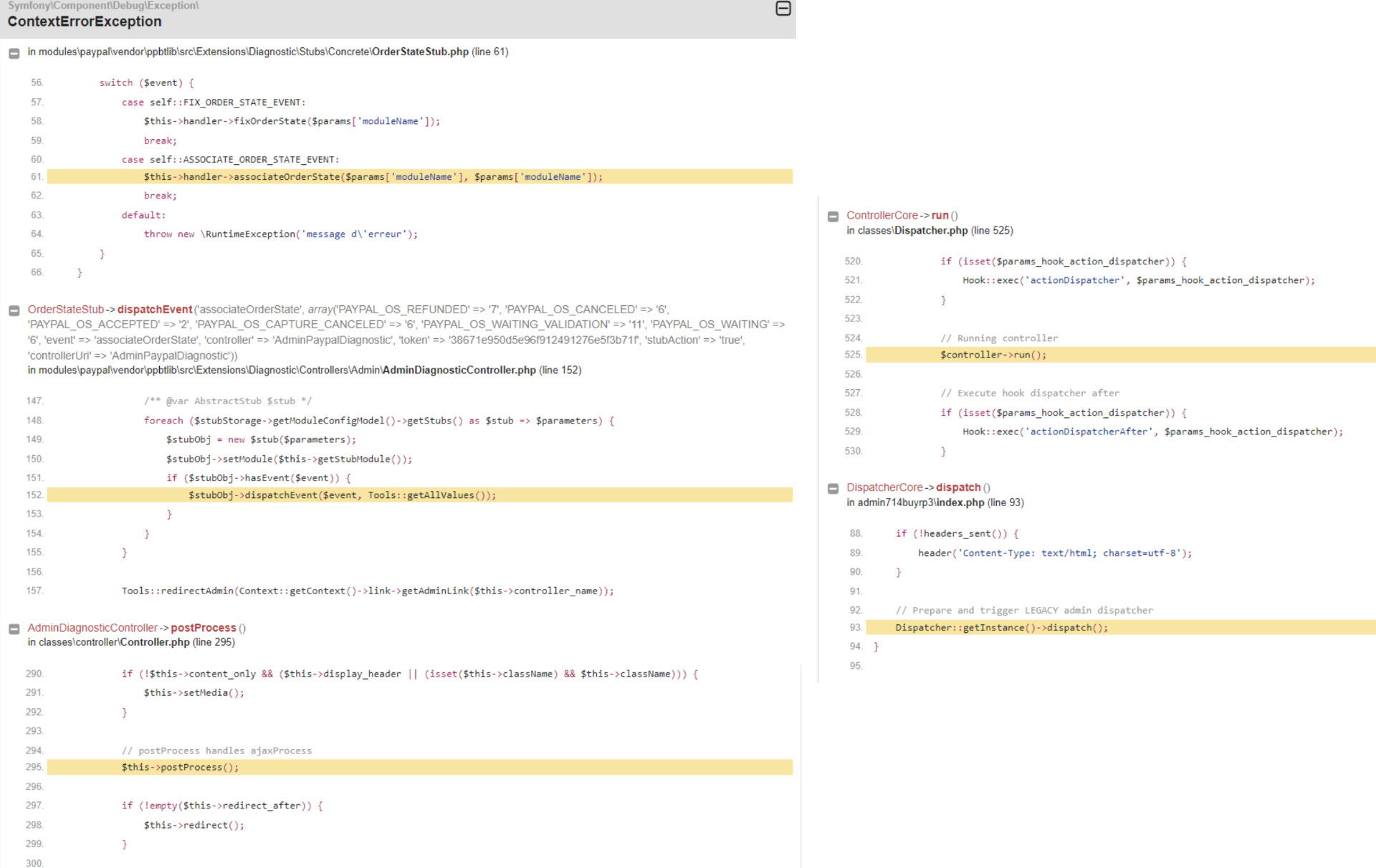The width and height of the screenshot is (1376, 868).
Task: Collapse the OrderStateStub.php line 61 trace
Action: click(x=14, y=53)
